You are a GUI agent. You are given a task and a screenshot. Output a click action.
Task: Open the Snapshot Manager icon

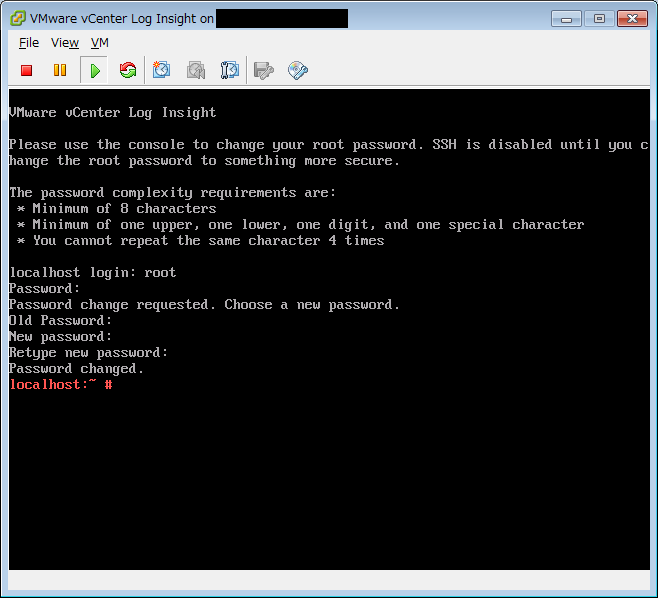click(x=230, y=70)
